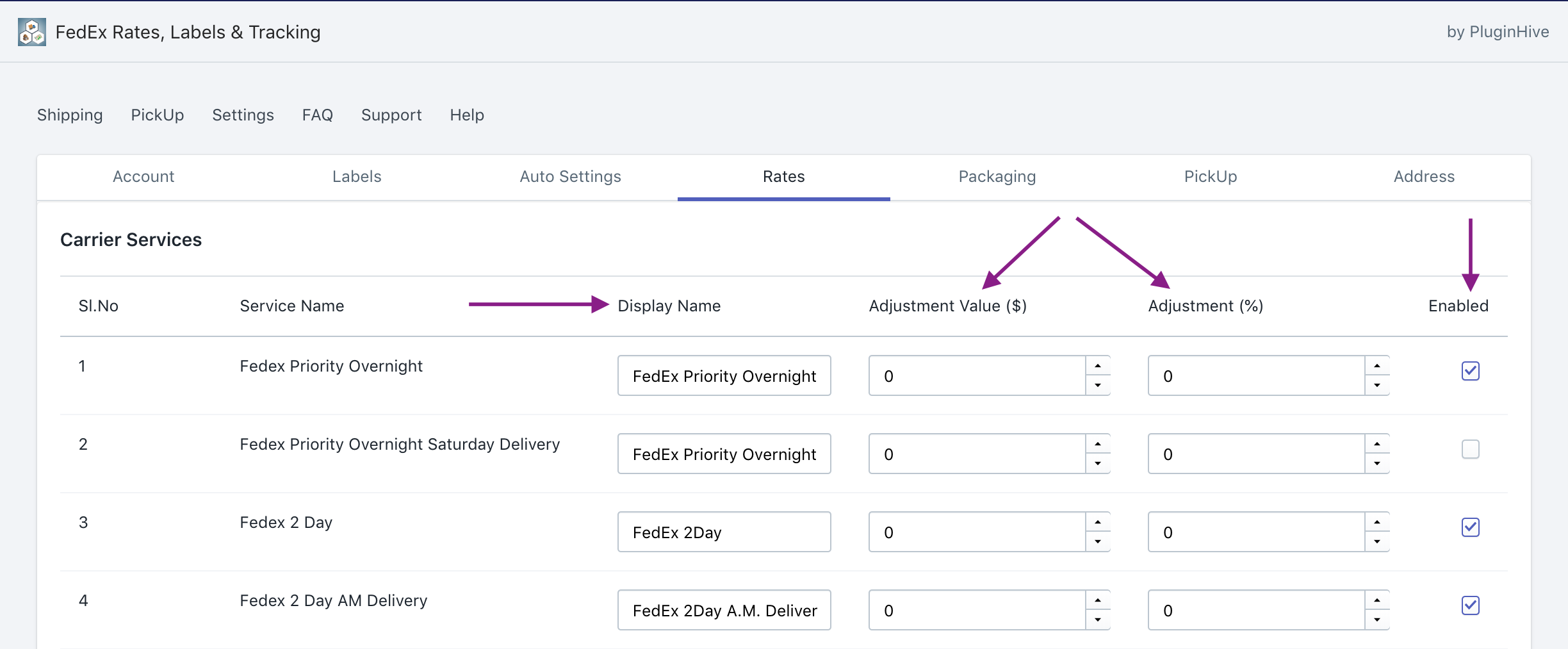Image resolution: width=1568 pixels, height=649 pixels.
Task: Switch to the Labels tab
Action: click(357, 177)
